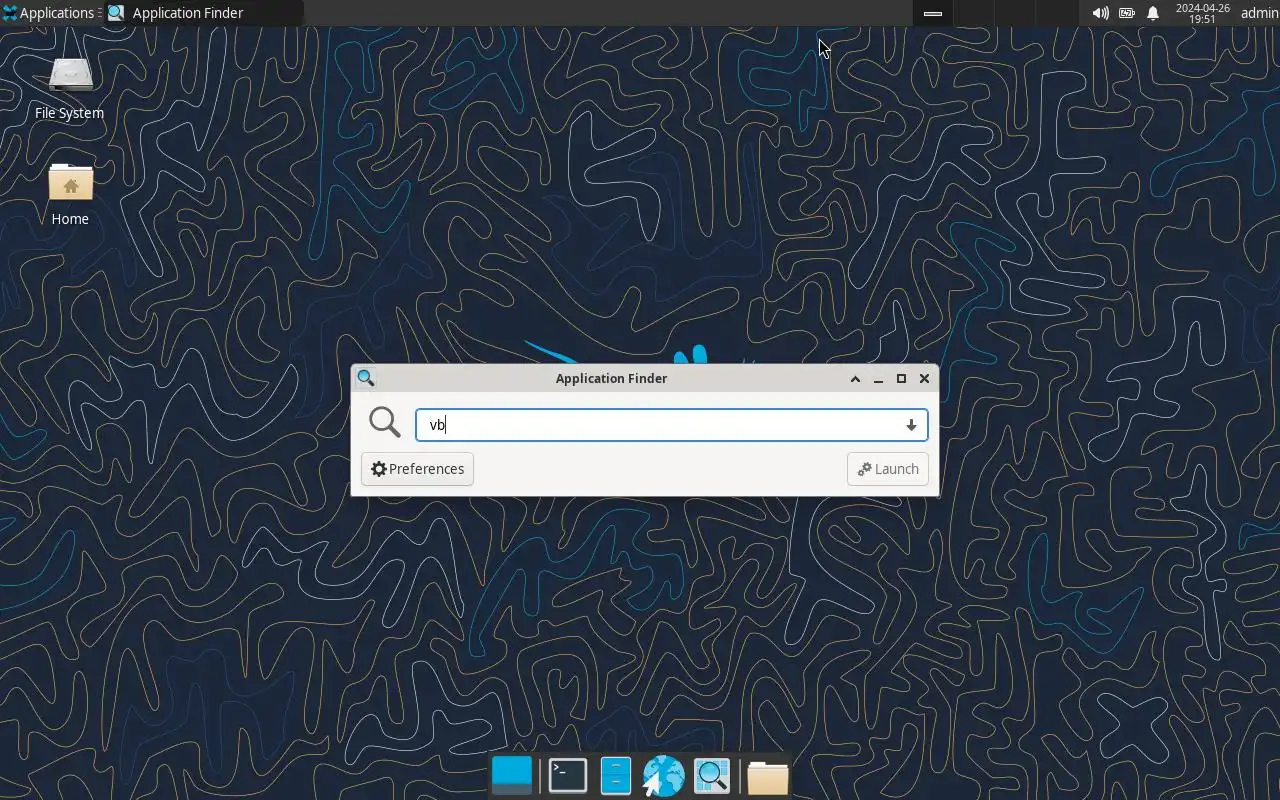This screenshot has height=800, width=1280.
Task: Open Home folder desktop icon
Action: pos(70,194)
